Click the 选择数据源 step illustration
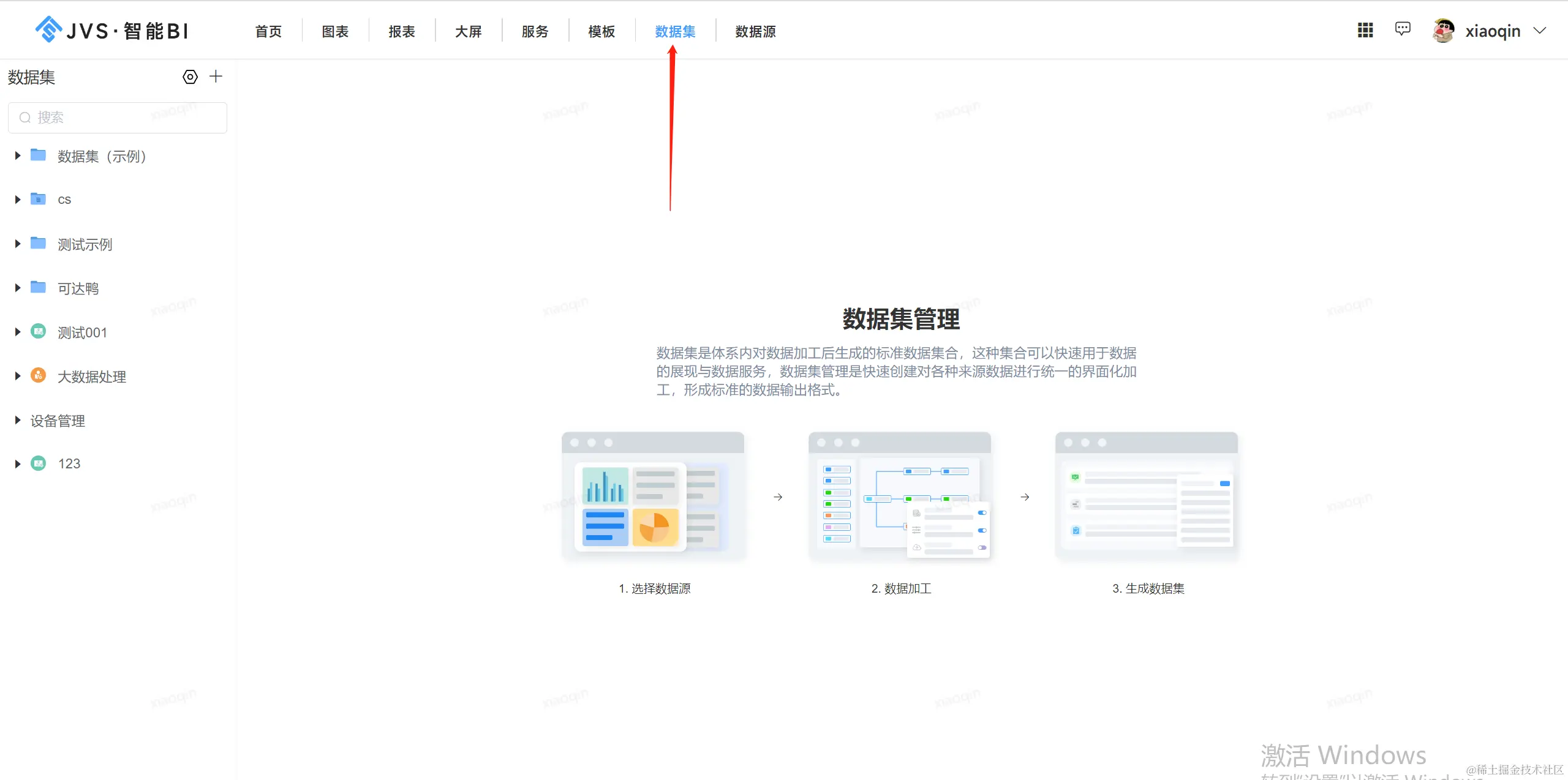The height and width of the screenshot is (780, 1568). point(653,496)
